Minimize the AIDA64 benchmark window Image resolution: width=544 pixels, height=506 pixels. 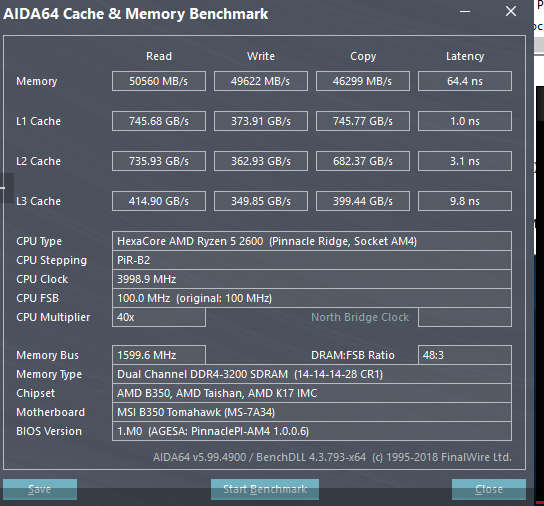coord(465,11)
